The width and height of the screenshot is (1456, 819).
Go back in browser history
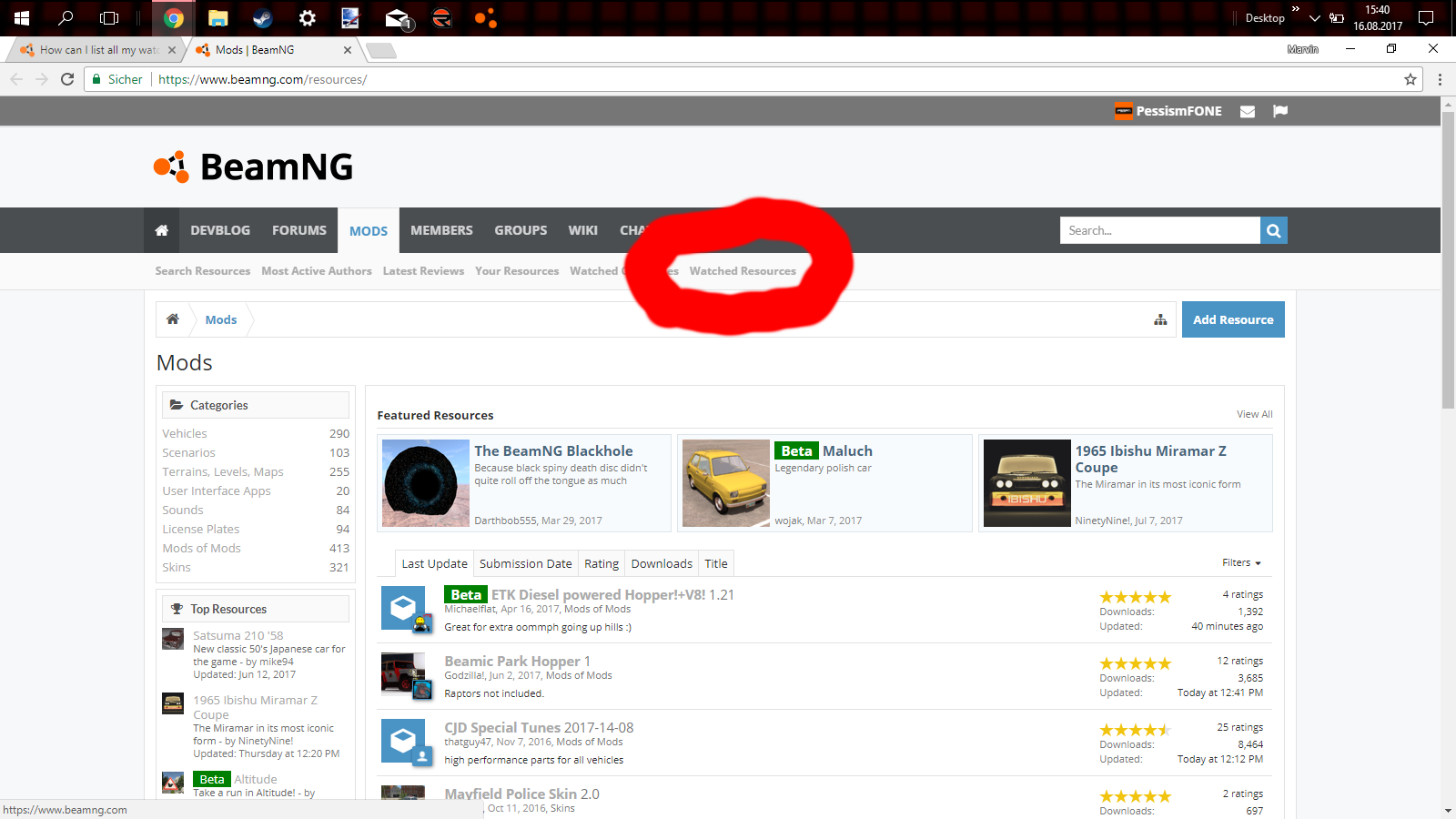[x=16, y=79]
